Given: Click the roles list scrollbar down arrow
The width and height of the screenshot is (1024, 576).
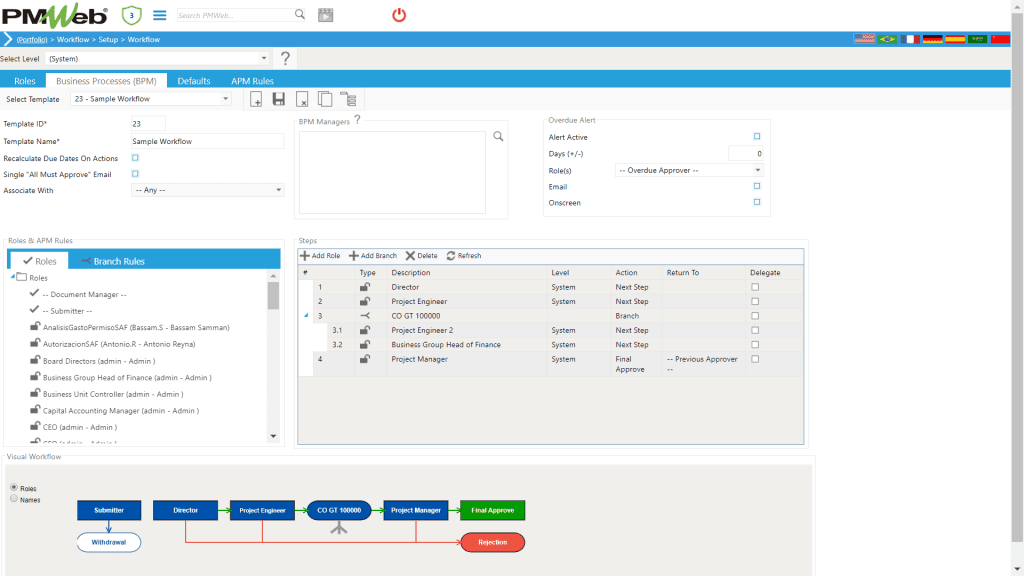Looking at the screenshot, I should pos(273,436).
